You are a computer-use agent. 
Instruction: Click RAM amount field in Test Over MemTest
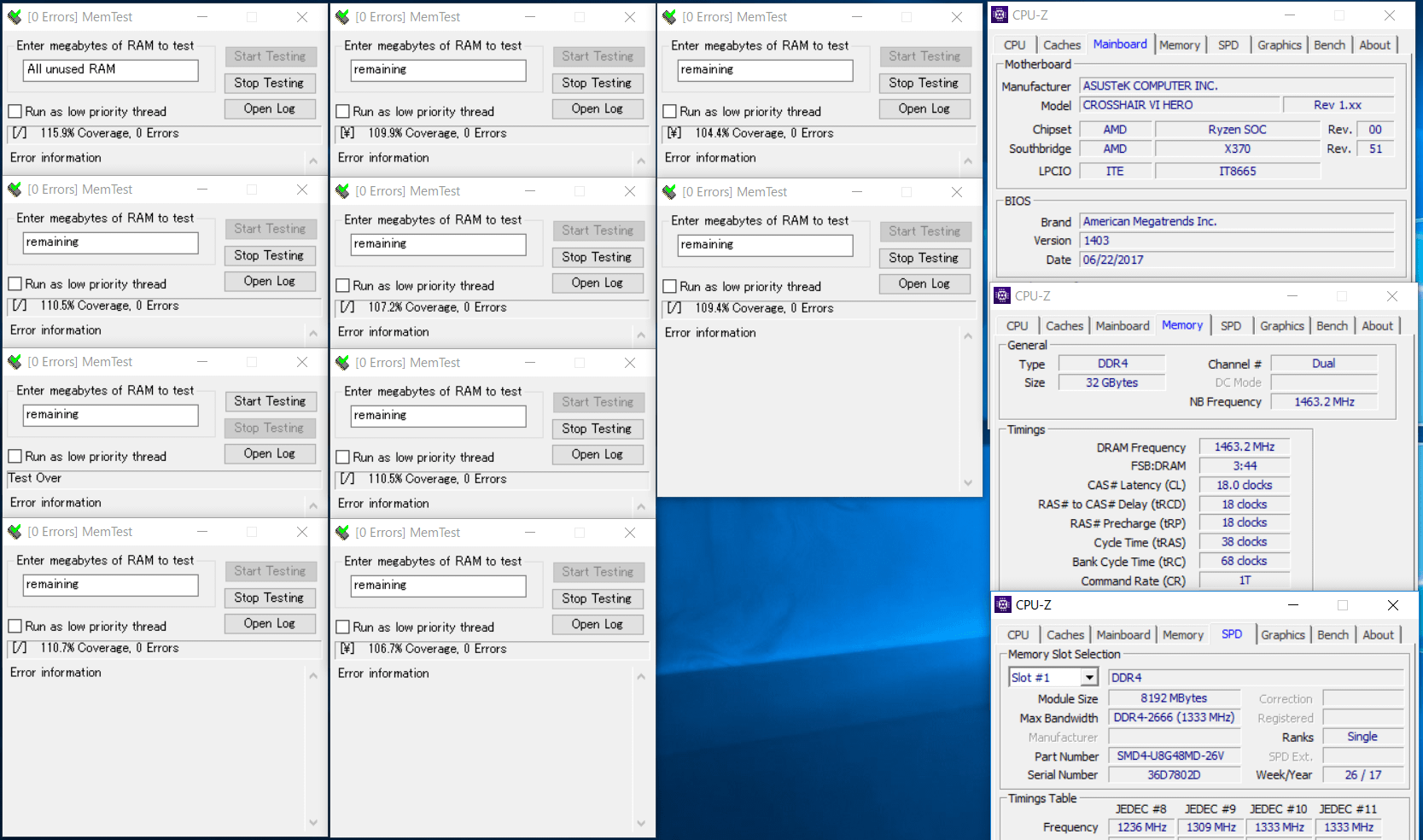(110, 415)
